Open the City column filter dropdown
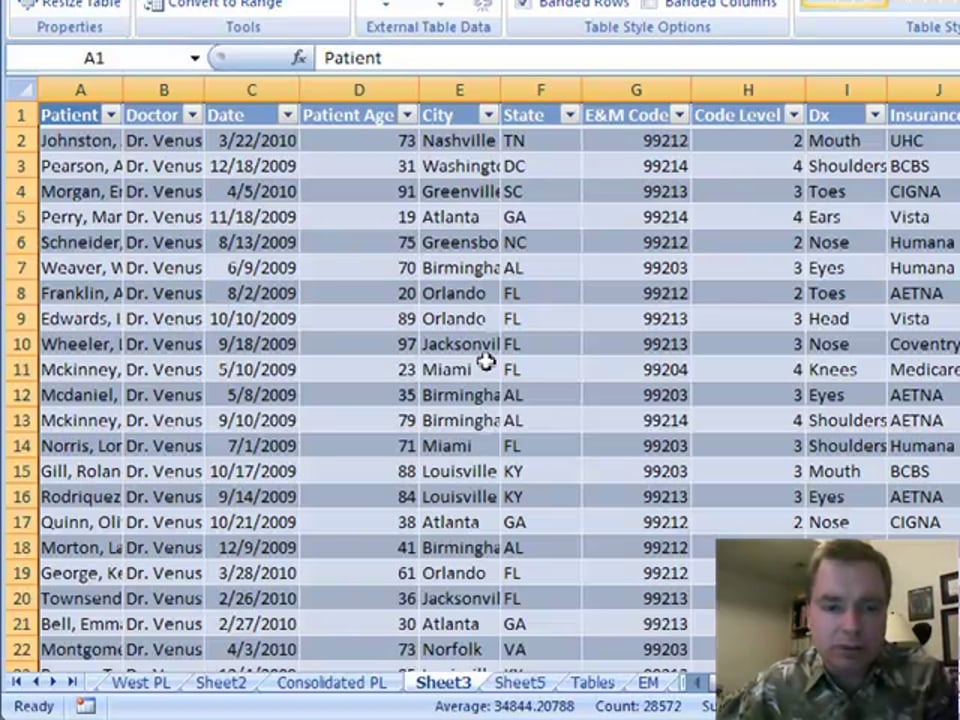Image resolution: width=960 pixels, height=720 pixels. pyautogui.click(x=489, y=115)
